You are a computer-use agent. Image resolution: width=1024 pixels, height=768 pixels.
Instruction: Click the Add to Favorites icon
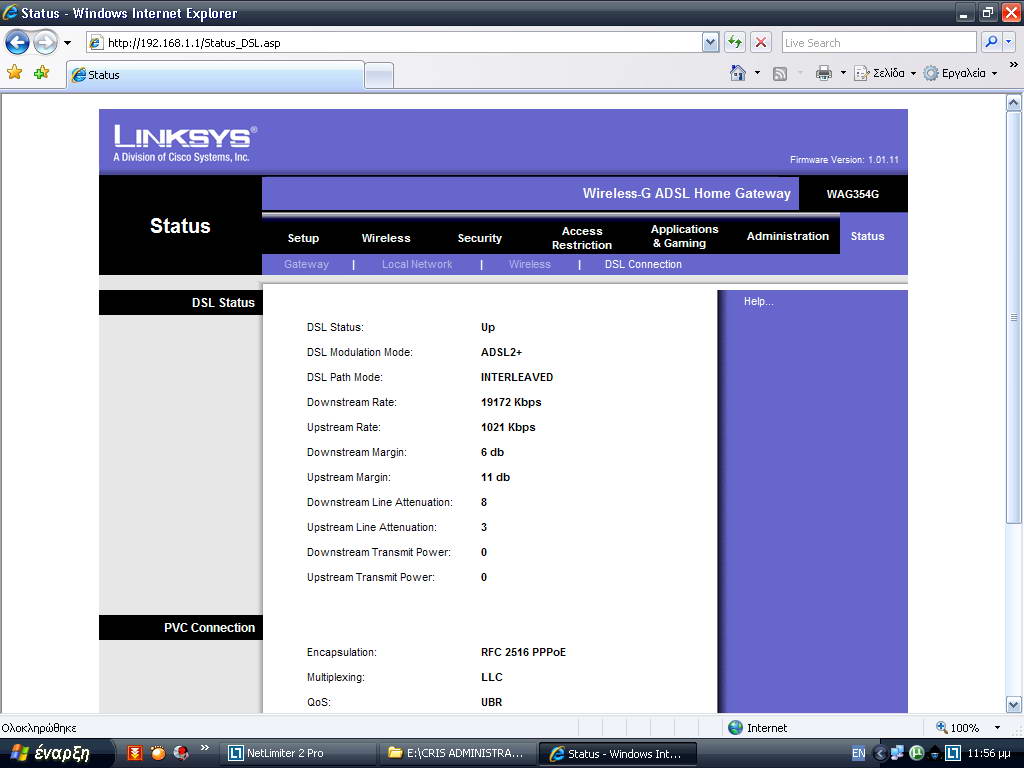(x=42, y=72)
